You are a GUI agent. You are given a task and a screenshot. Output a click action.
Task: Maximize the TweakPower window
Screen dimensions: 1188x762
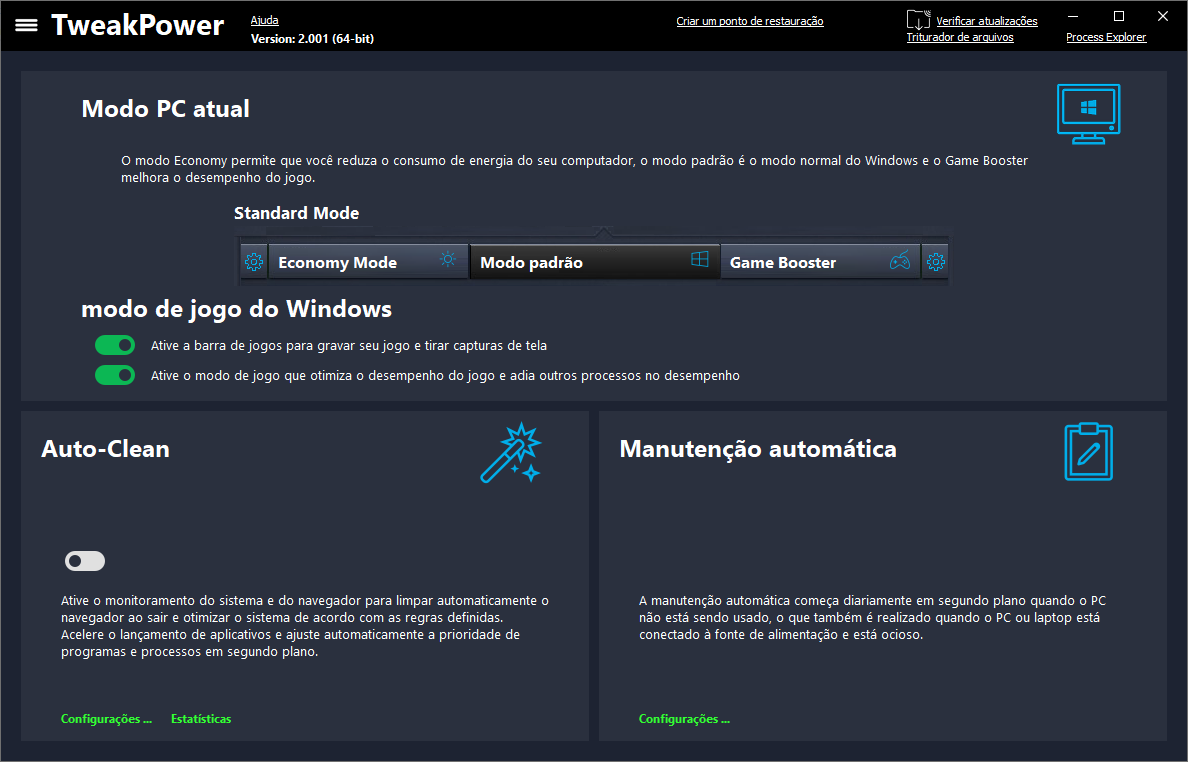(x=1118, y=16)
